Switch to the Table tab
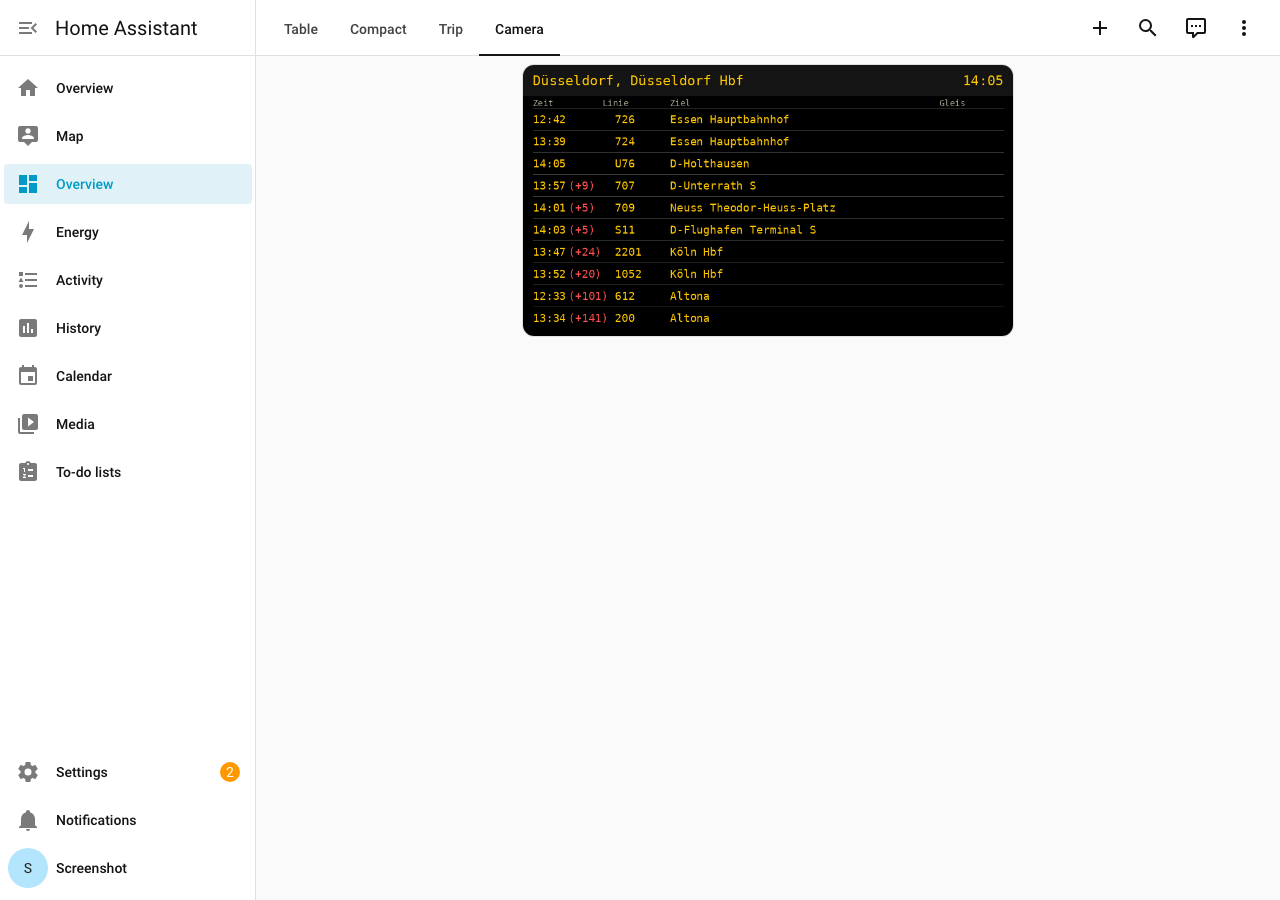Screen dimensions: 1280x900 pyautogui.click(x=301, y=29)
